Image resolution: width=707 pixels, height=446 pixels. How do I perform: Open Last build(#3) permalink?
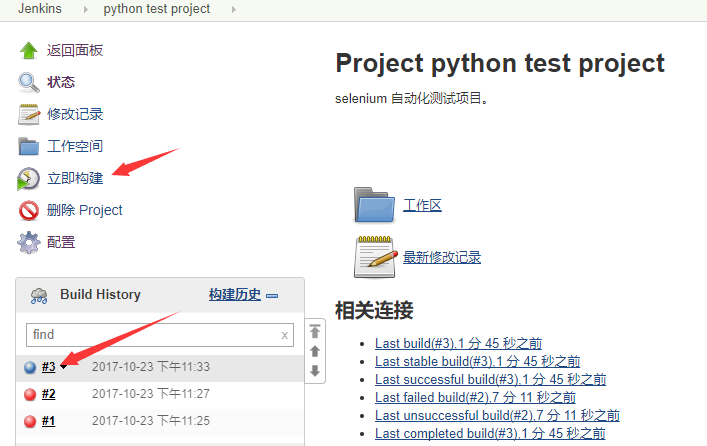pyautogui.click(x=459, y=343)
